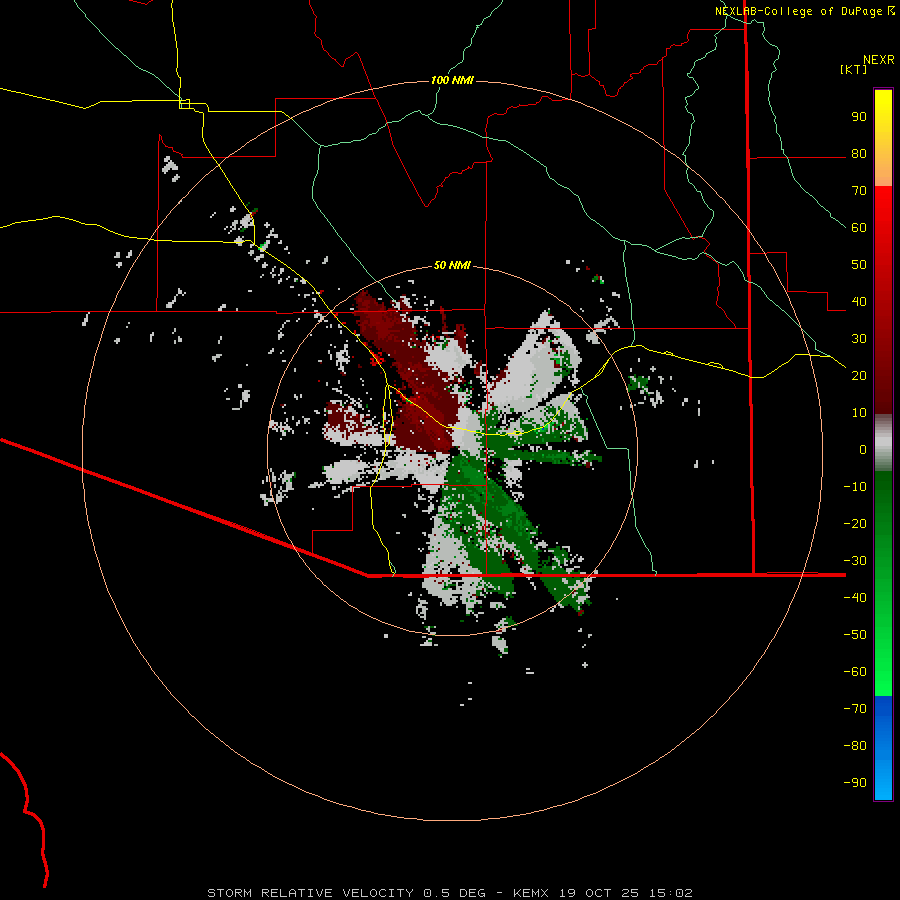Image resolution: width=900 pixels, height=900 pixels.
Task: Click the -30 value on velocity scale
Action: pos(855,560)
